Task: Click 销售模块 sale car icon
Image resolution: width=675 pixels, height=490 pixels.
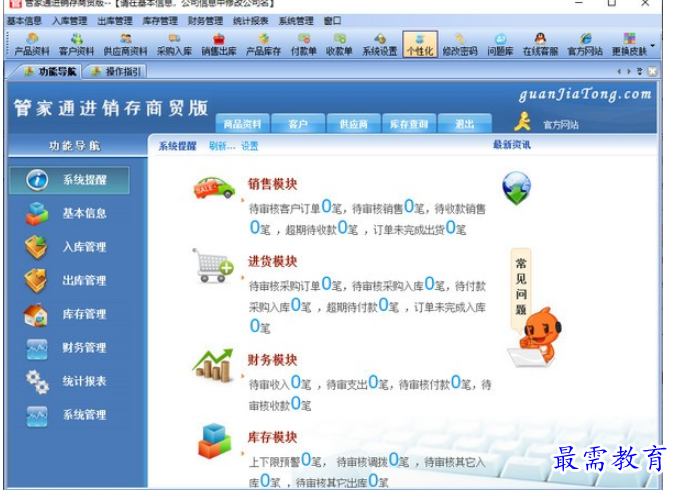Action: coord(214,188)
